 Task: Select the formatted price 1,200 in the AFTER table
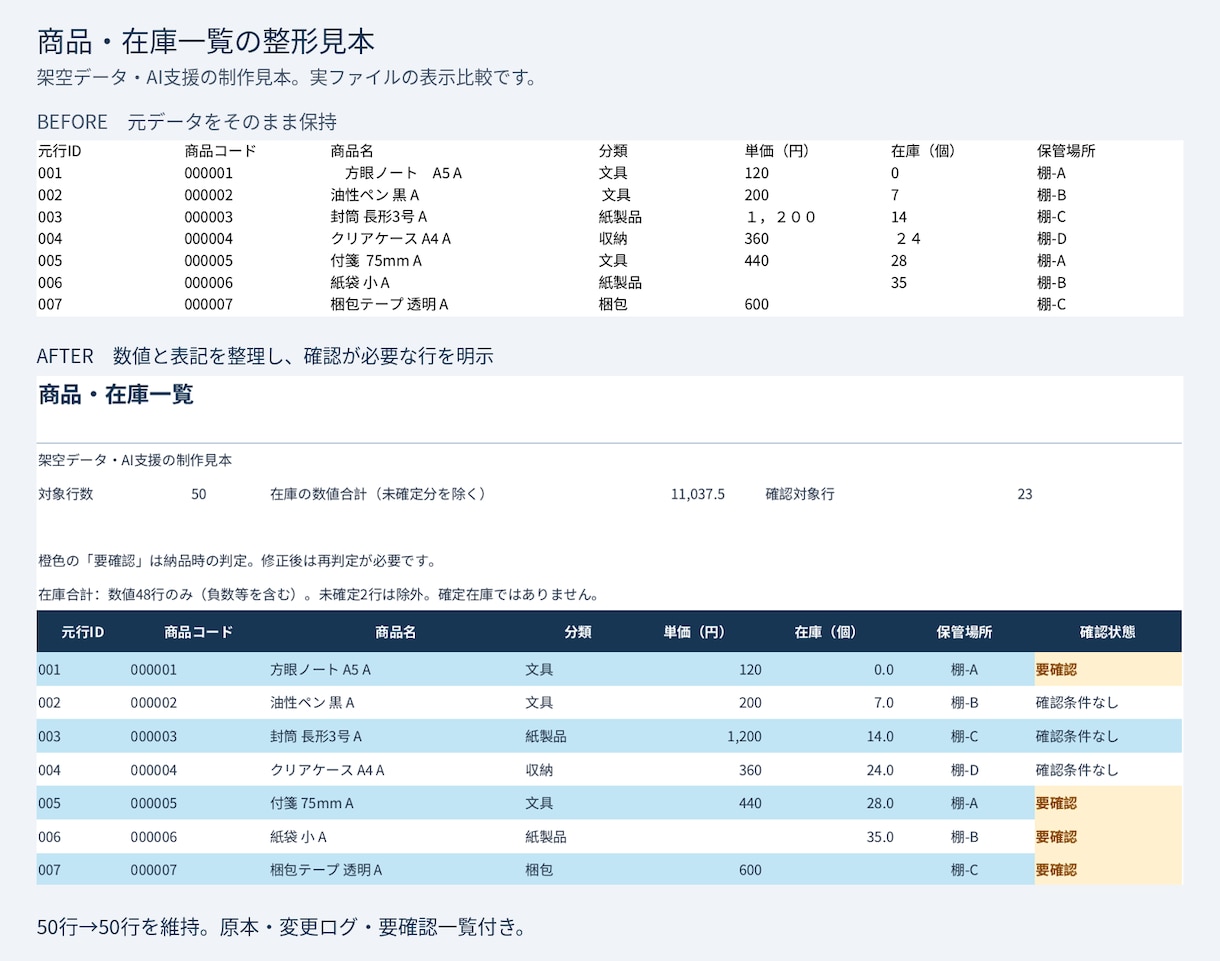pos(745,736)
